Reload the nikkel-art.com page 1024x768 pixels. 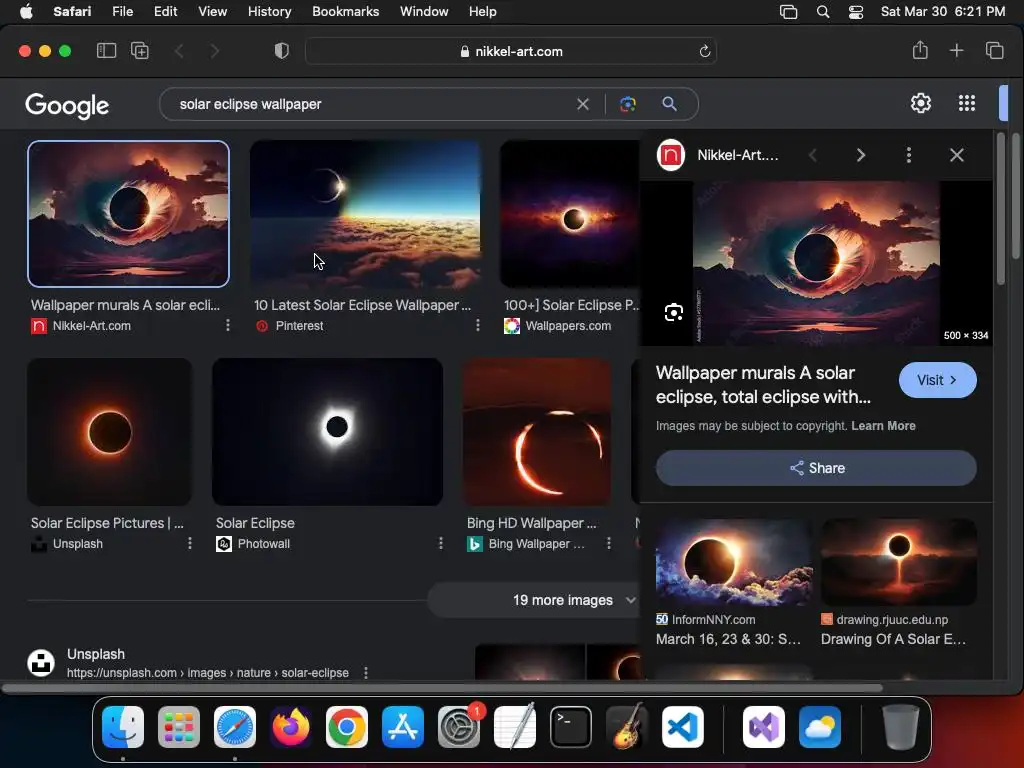[705, 51]
